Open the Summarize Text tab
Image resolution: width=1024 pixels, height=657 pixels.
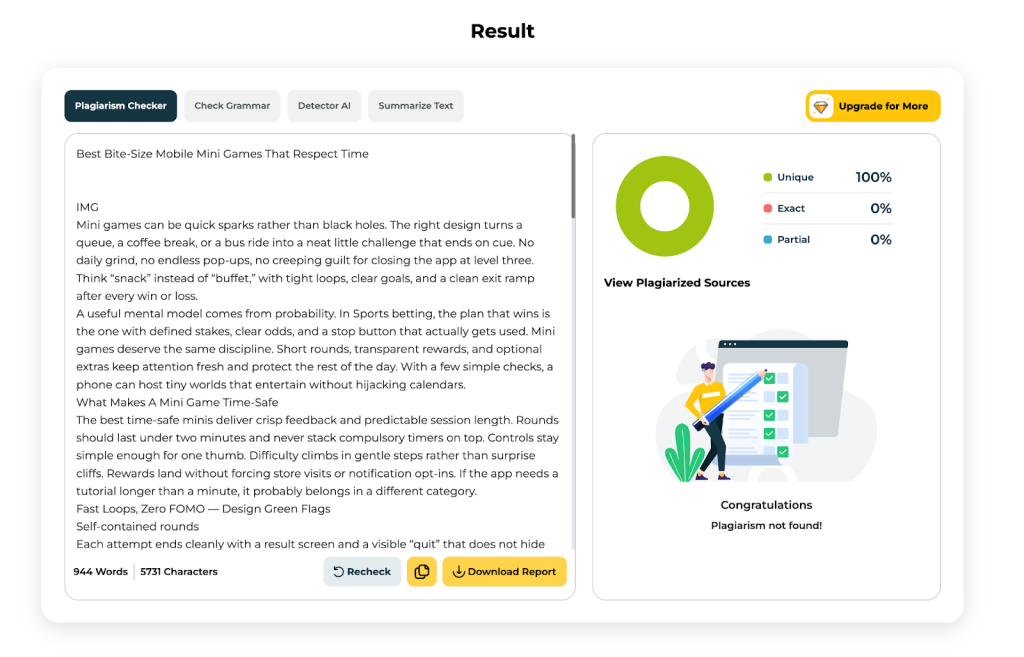(416, 106)
